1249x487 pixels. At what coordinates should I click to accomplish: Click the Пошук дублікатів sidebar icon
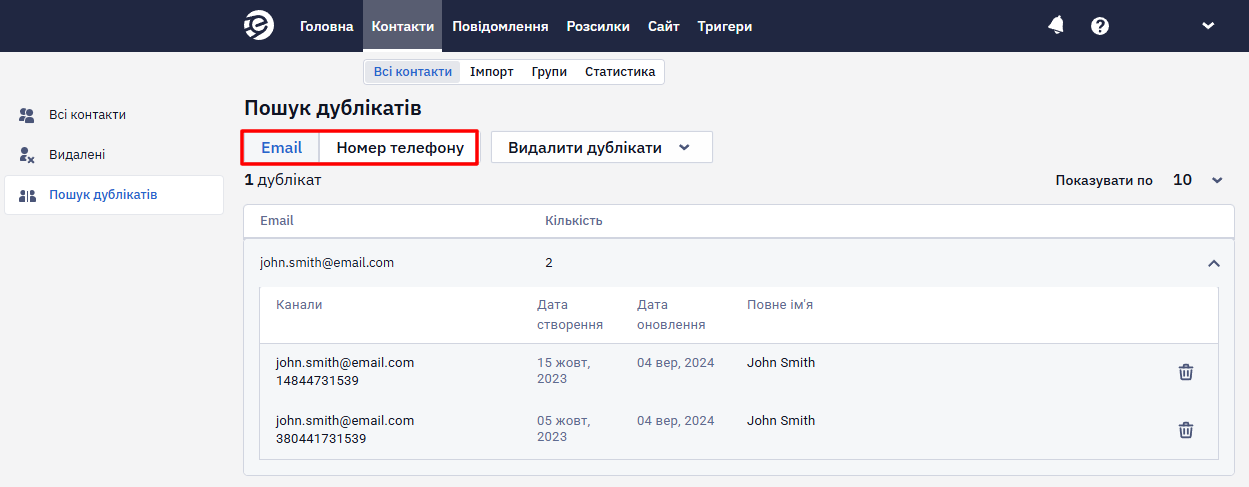point(27,195)
